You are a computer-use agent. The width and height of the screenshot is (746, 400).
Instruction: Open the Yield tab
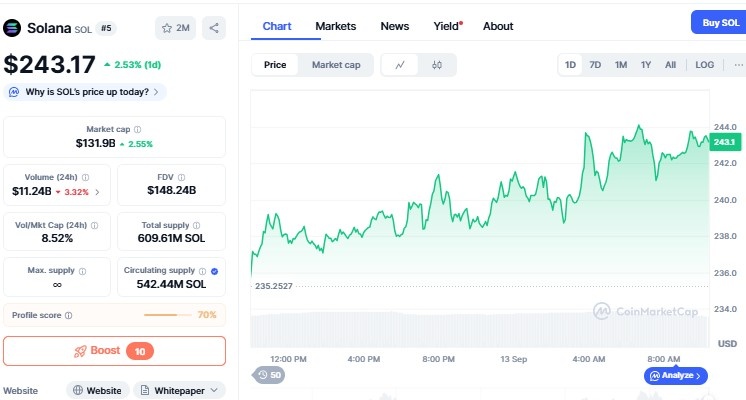[447, 26]
